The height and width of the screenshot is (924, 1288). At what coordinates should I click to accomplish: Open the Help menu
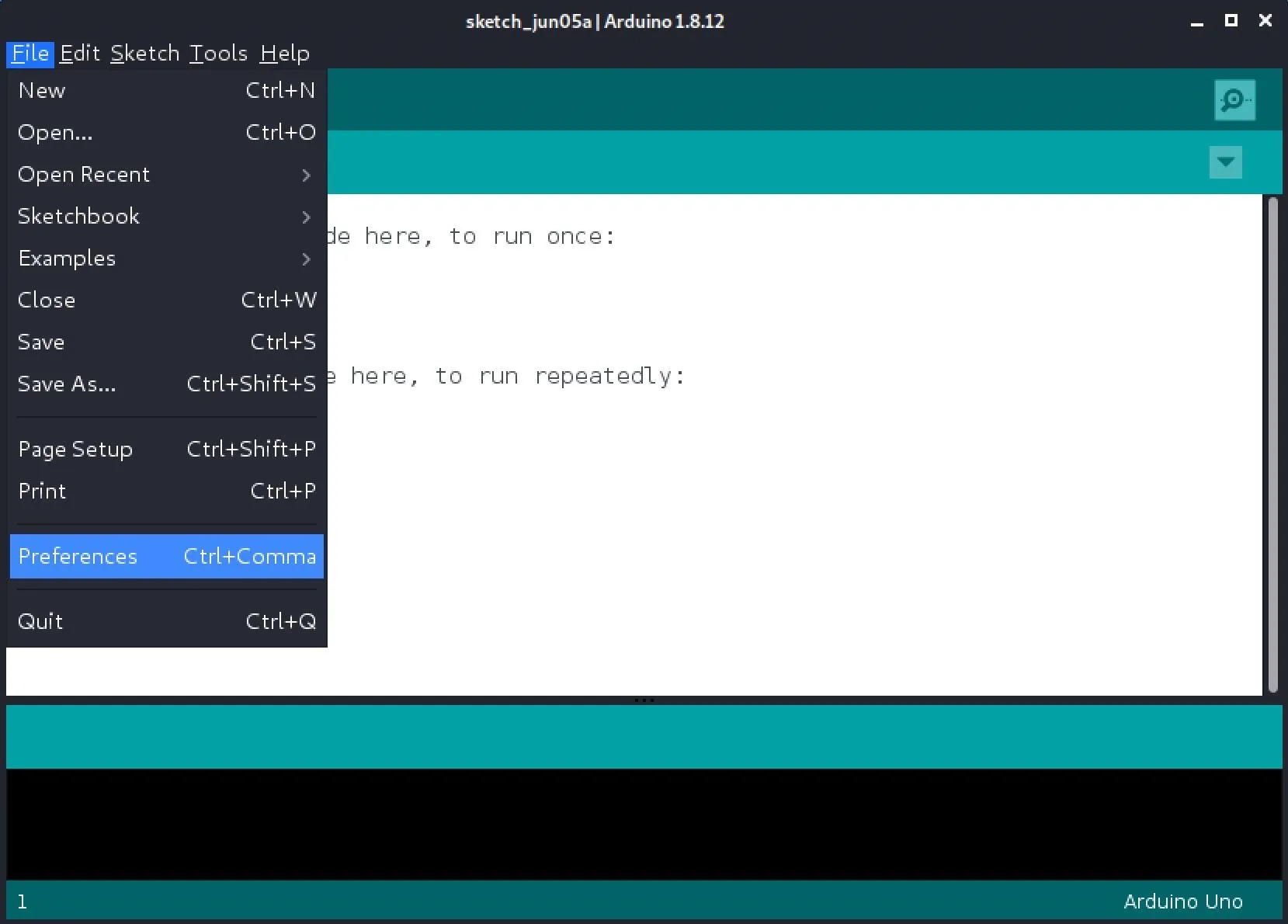(x=284, y=54)
